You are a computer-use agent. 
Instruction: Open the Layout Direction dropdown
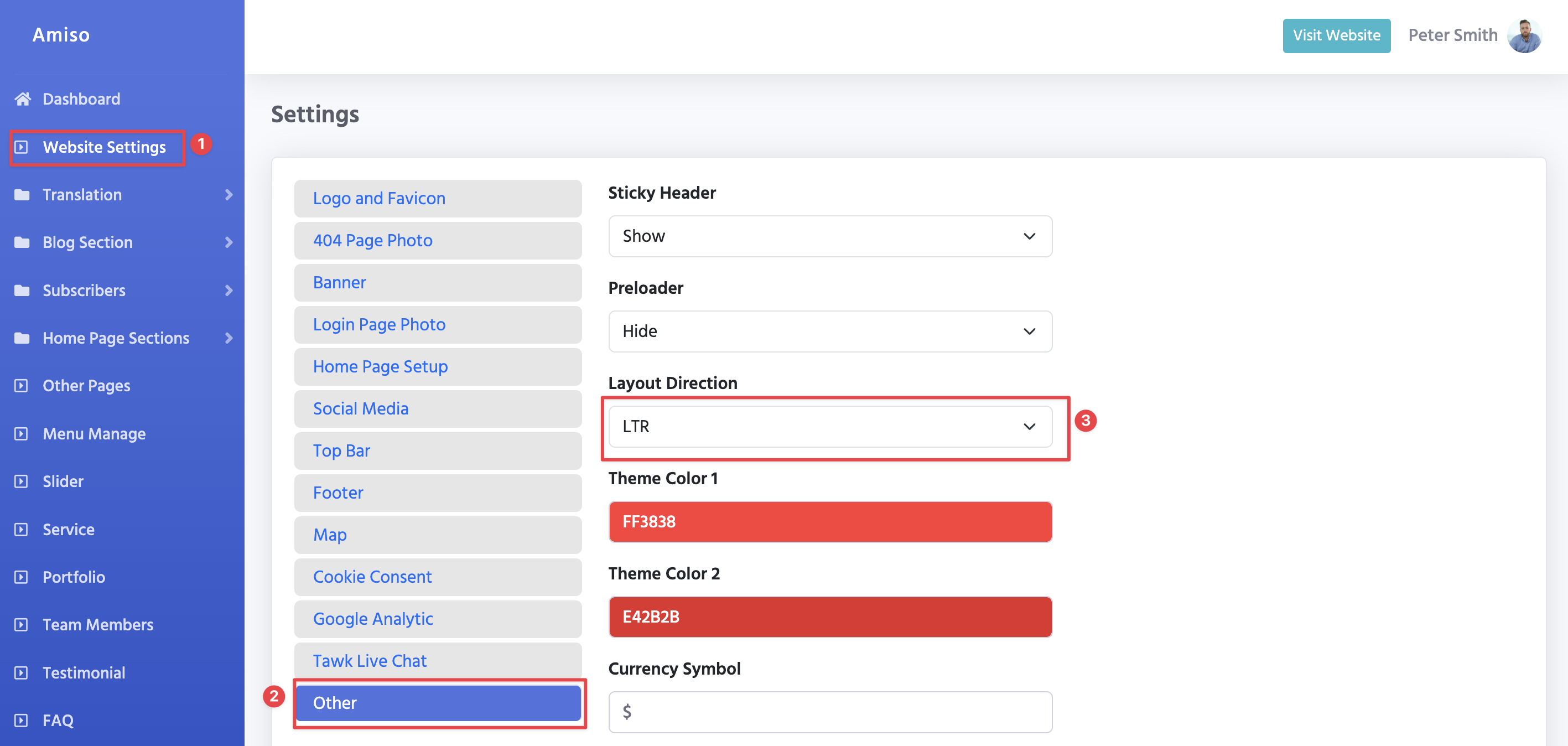point(830,427)
